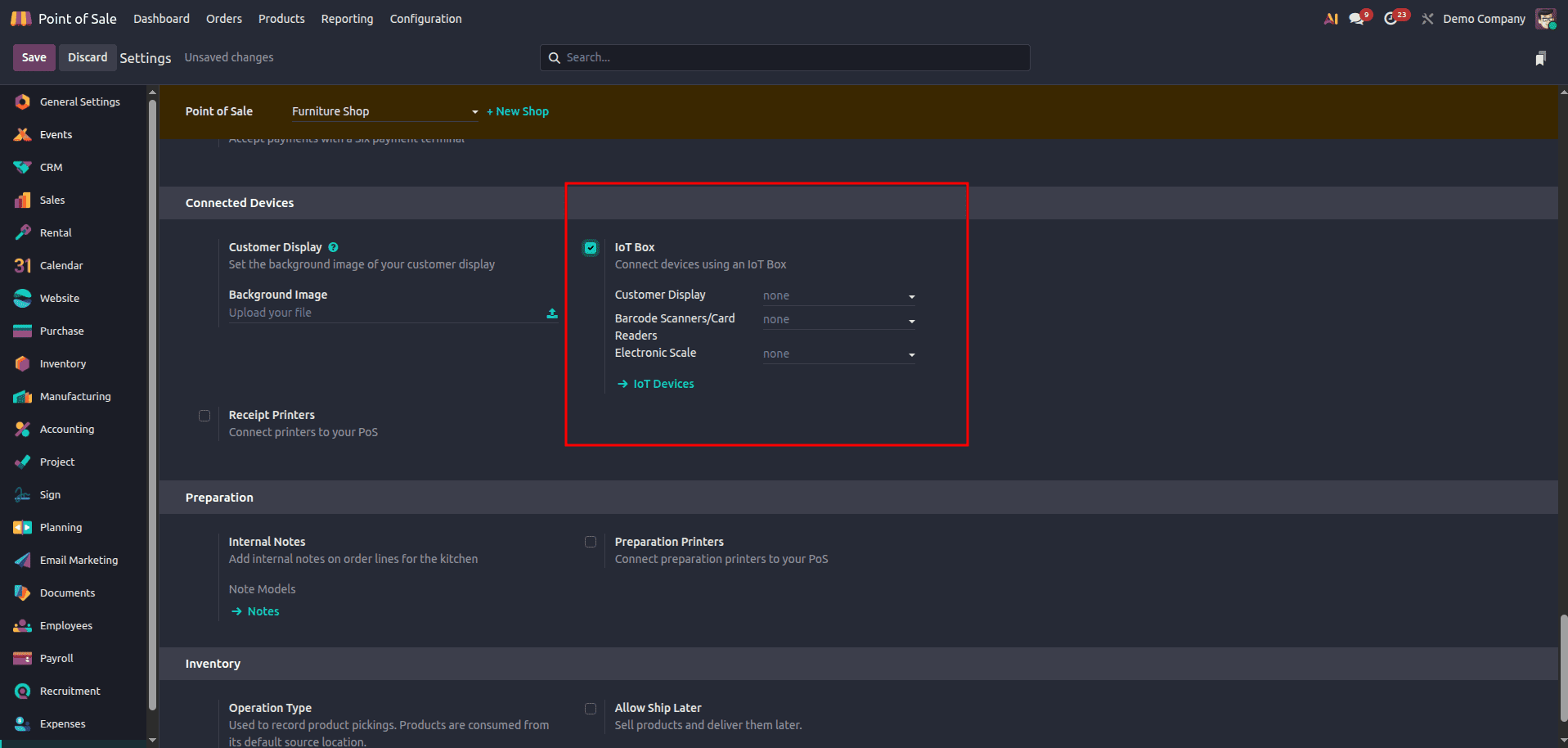Open the Barcode Scanners/Card Readers dropdown
This screenshot has width=1568, height=748.
point(838,319)
